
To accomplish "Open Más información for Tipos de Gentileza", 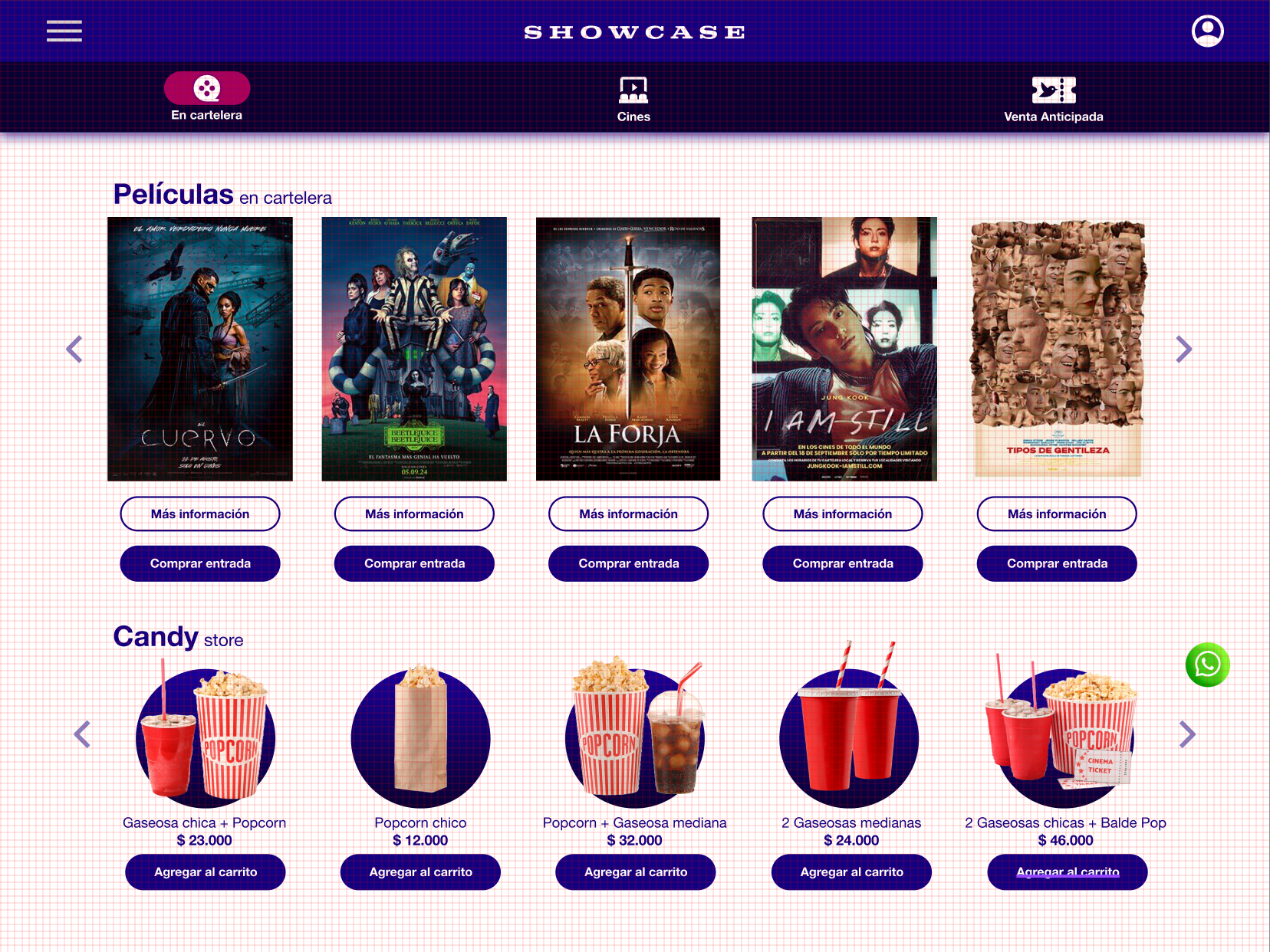I will (x=1057, y=514).
